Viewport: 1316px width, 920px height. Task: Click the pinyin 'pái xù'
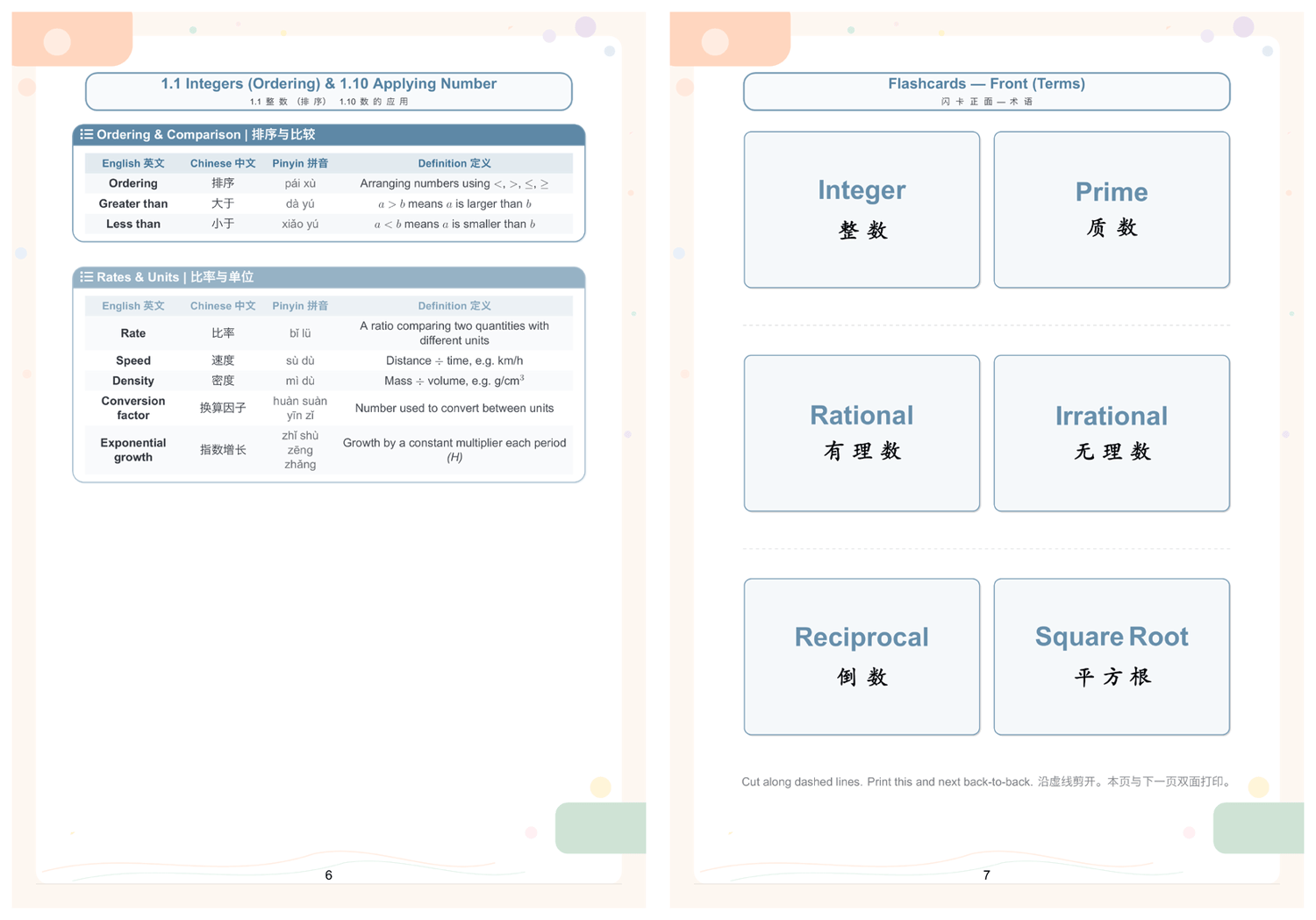[x=300, y=183]
